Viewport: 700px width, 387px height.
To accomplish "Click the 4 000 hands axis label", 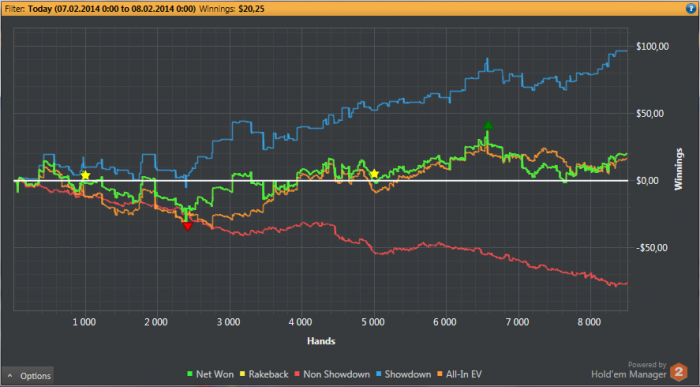I will (300, 322).
